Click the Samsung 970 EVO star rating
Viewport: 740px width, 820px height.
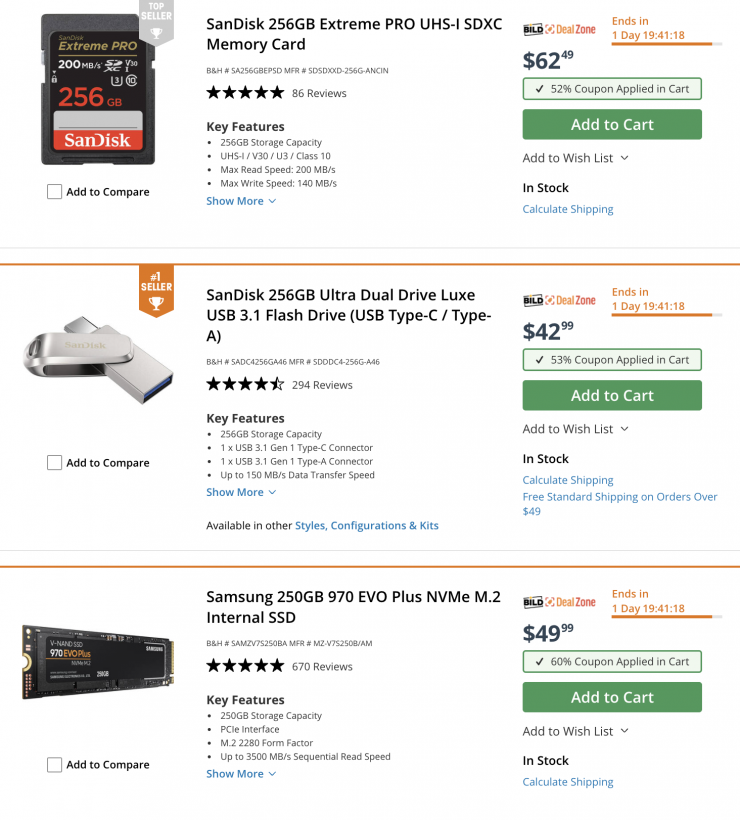pyautogui.click(x=245, y=667)
